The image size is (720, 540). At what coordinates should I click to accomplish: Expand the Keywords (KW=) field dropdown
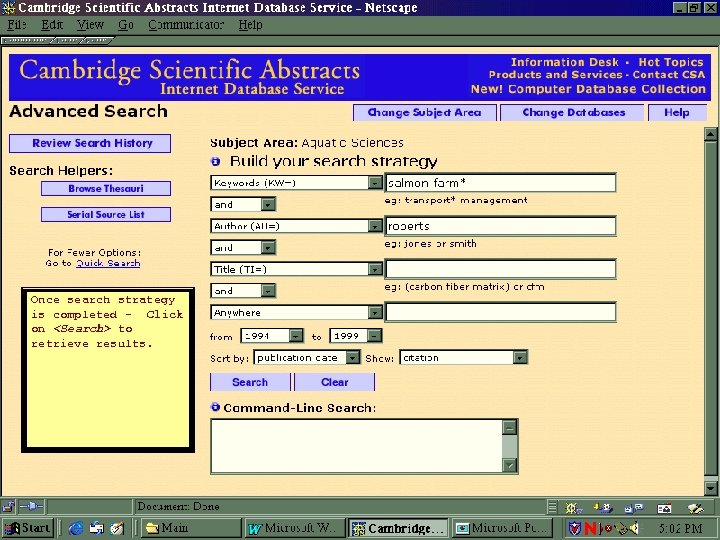pyautogui.click(x=375, y=183)
